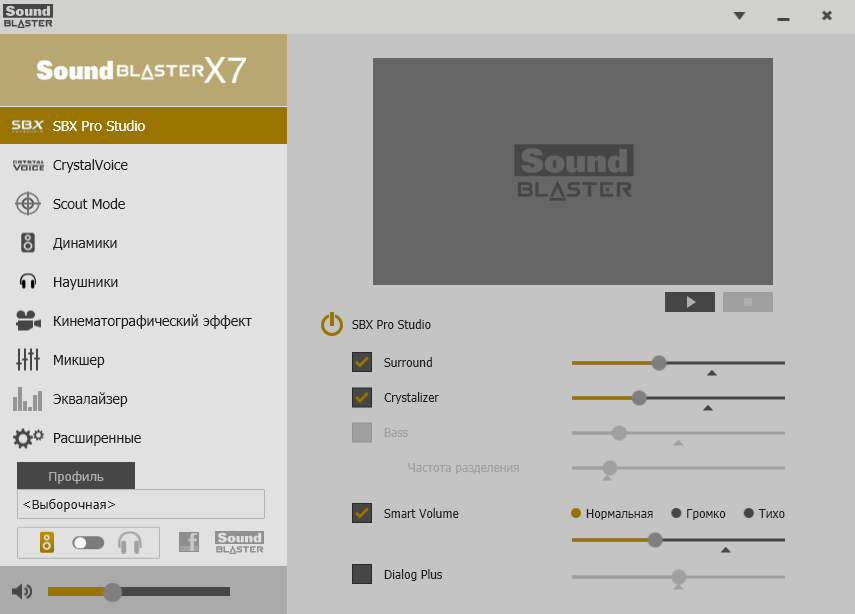Click the CrystalVoice logo icon
The width and height of the screenshot is (855, 614).
coord(28,165)
